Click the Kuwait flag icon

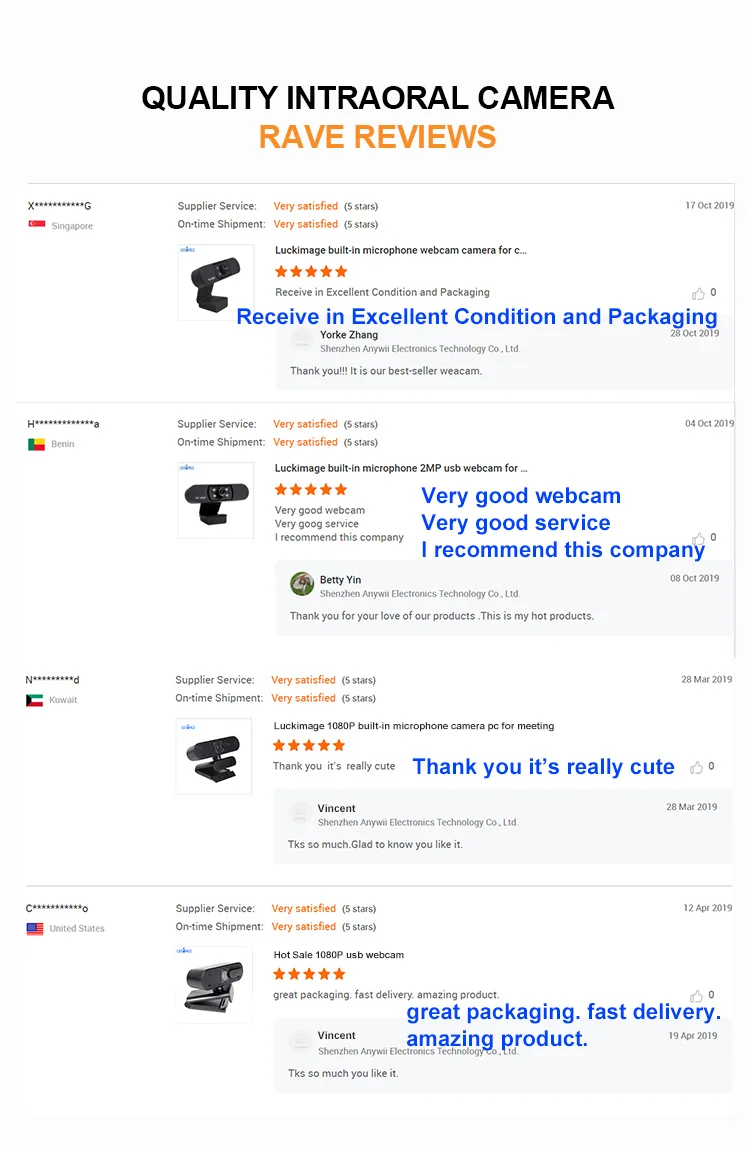click(34, 700)
